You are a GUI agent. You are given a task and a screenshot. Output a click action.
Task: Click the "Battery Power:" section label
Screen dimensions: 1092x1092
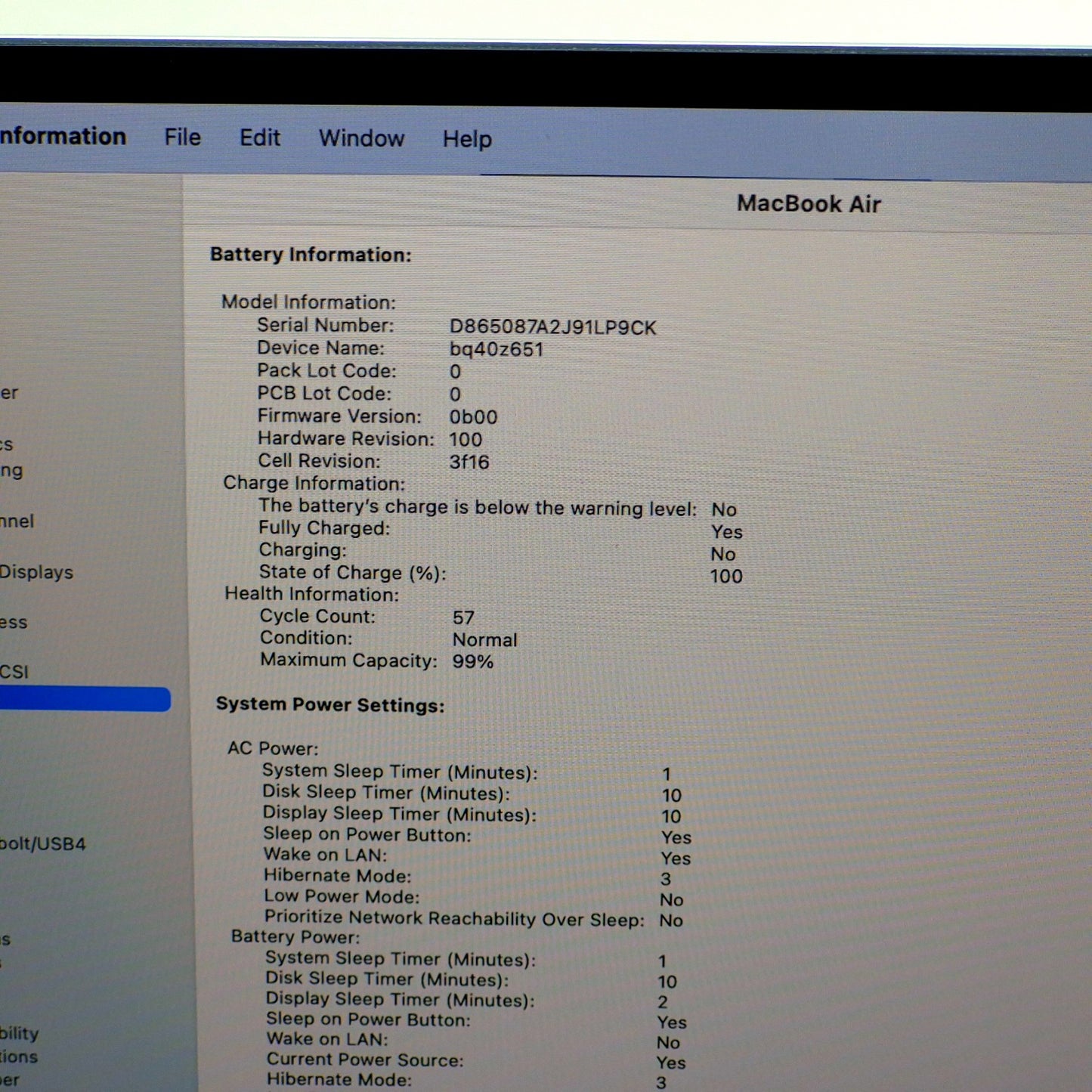295,937
